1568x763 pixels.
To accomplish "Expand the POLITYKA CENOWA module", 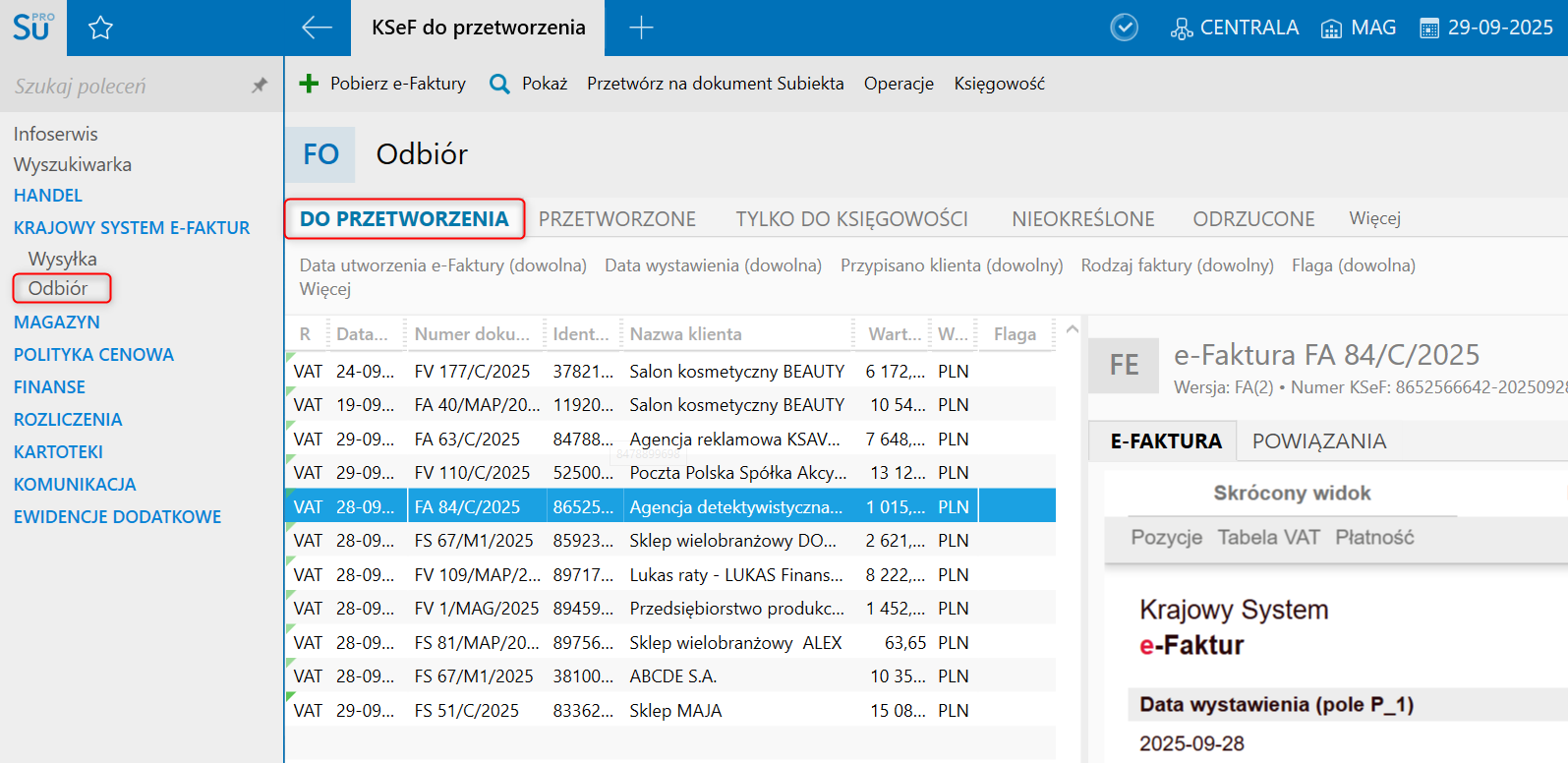I will [x=93, y=355].
